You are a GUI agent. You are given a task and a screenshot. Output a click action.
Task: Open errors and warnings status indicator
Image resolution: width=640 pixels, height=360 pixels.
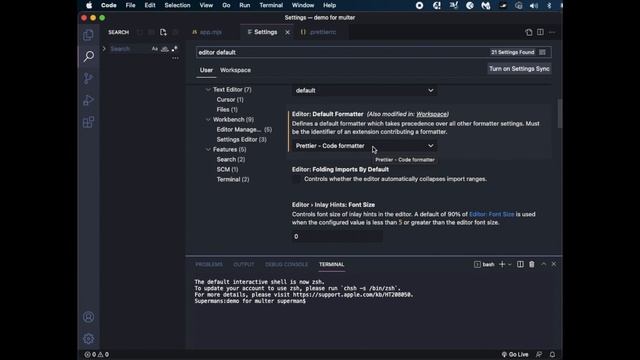coord(96,354)
